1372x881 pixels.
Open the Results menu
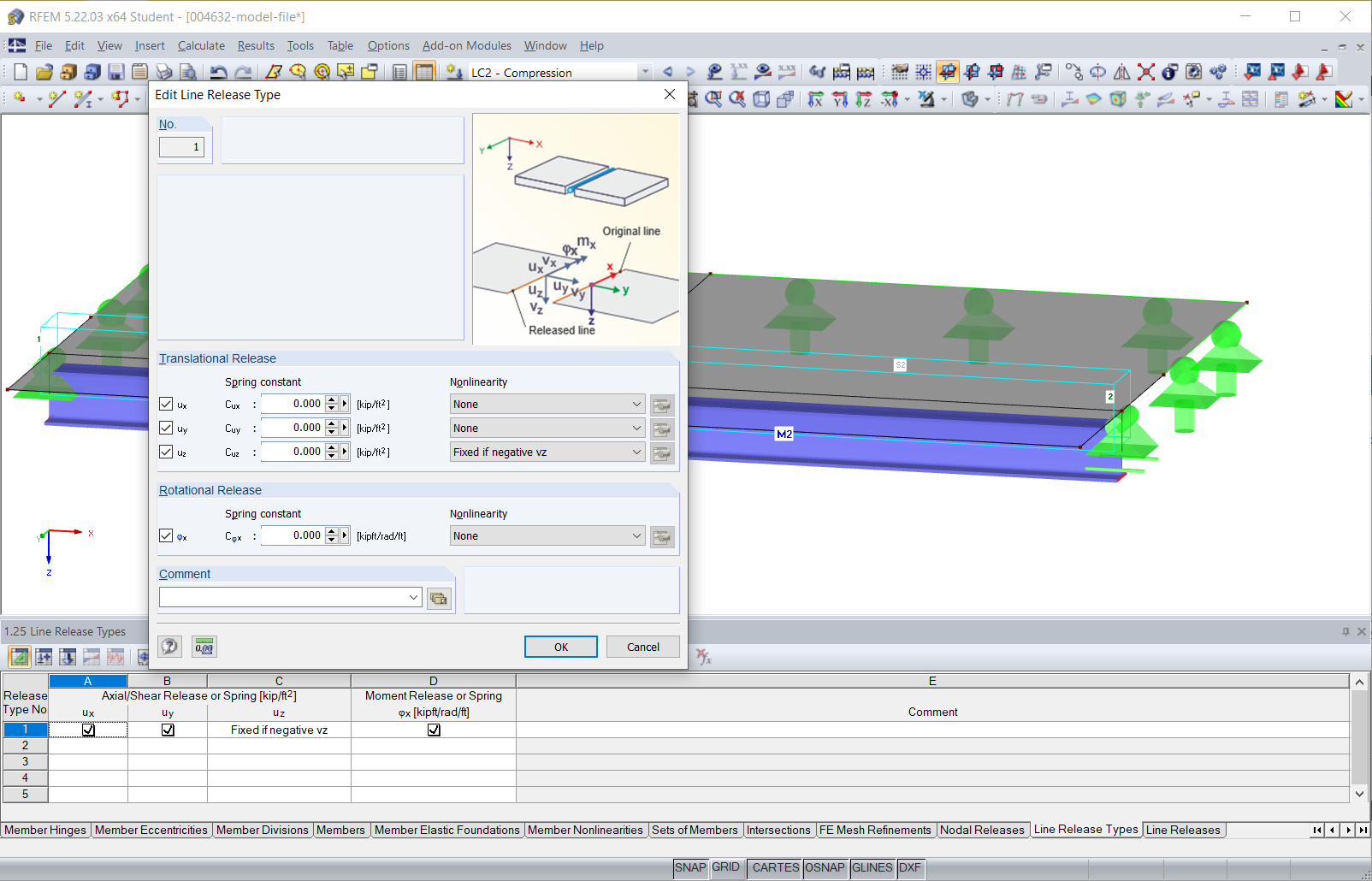pyautogui.click(x=256, y=45)
